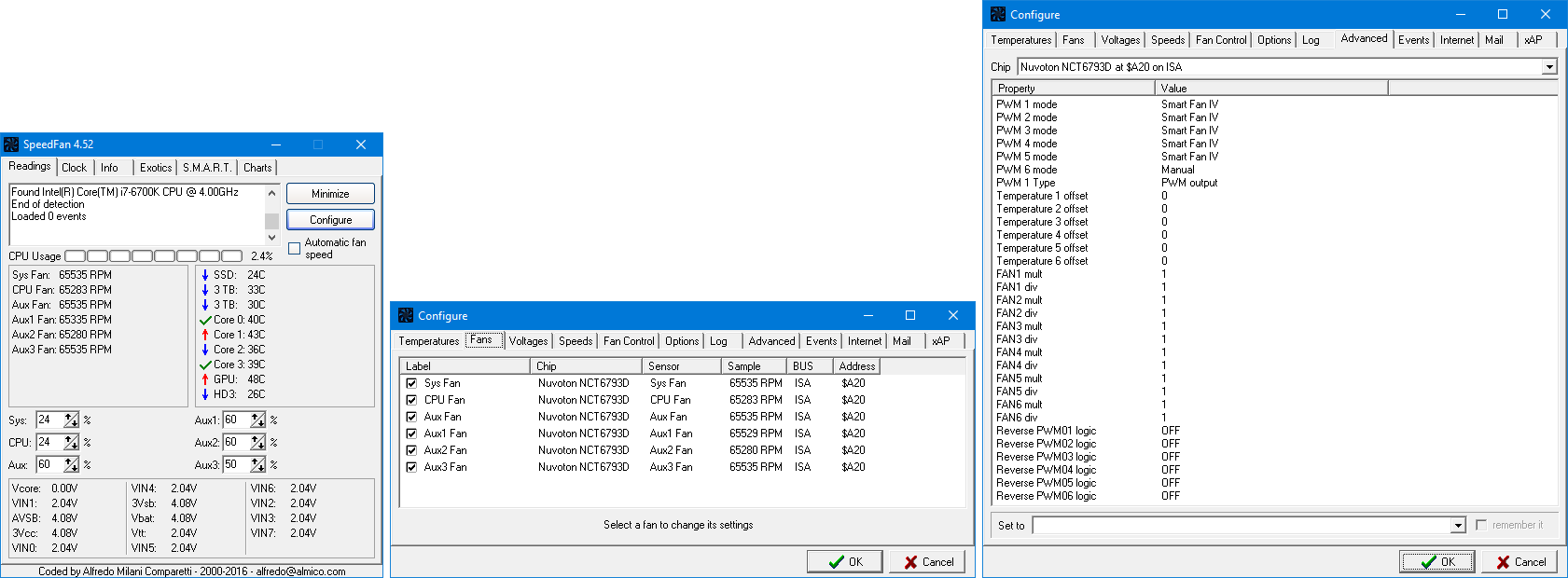Open the S.M.A.R.T. tab

pos(207,168)
